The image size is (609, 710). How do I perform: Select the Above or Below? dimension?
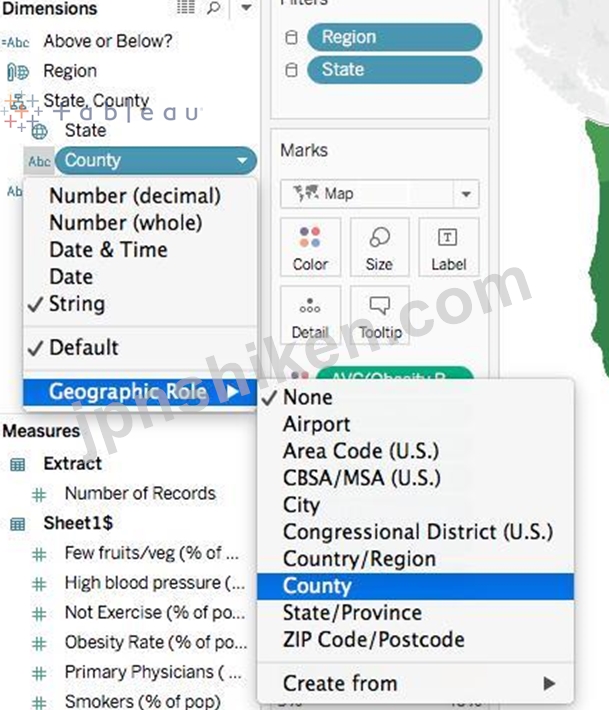coord(108,42)
